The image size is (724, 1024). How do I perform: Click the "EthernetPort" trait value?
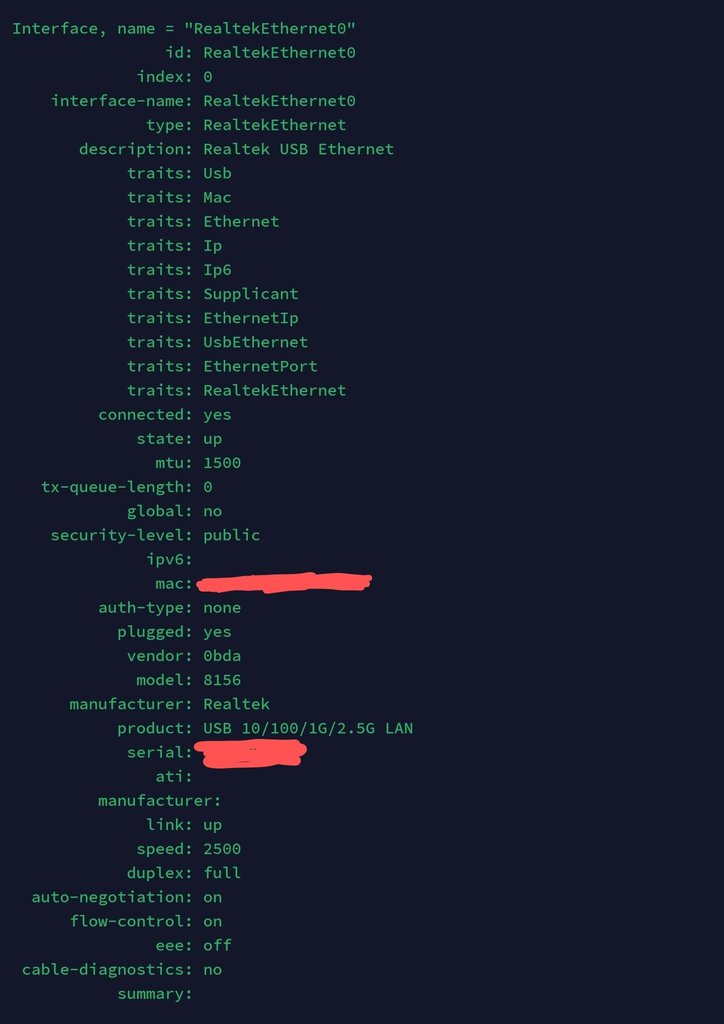click(x=260, y=366)
